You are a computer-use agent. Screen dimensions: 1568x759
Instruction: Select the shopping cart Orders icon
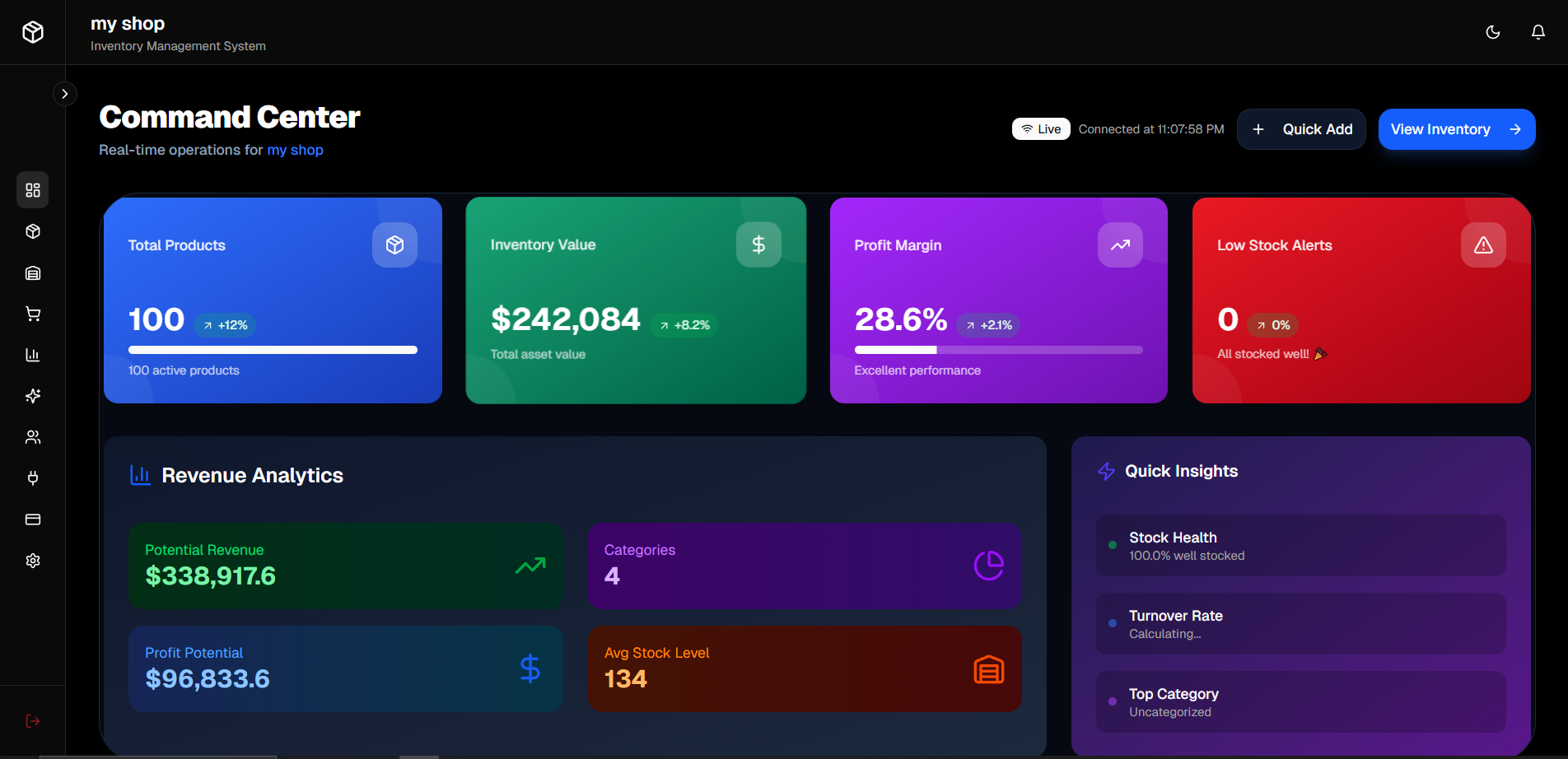[33, 314]
